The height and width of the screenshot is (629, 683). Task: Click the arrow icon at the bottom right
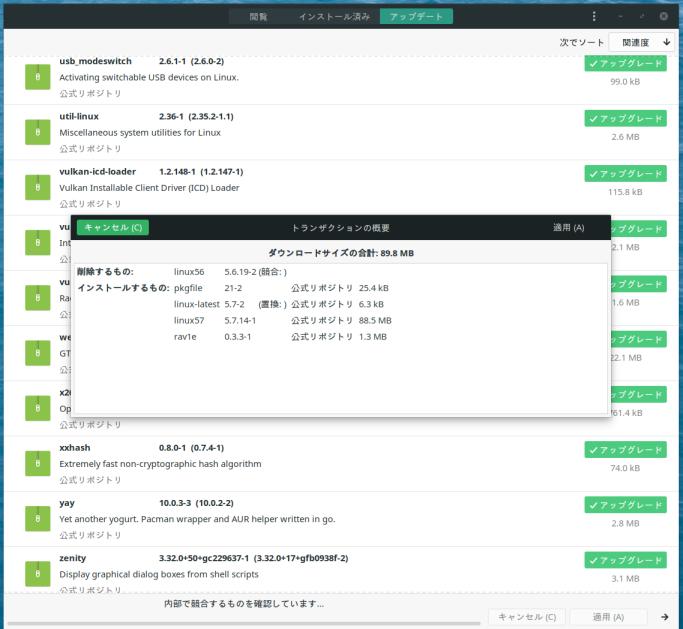(x=665, y=617)
